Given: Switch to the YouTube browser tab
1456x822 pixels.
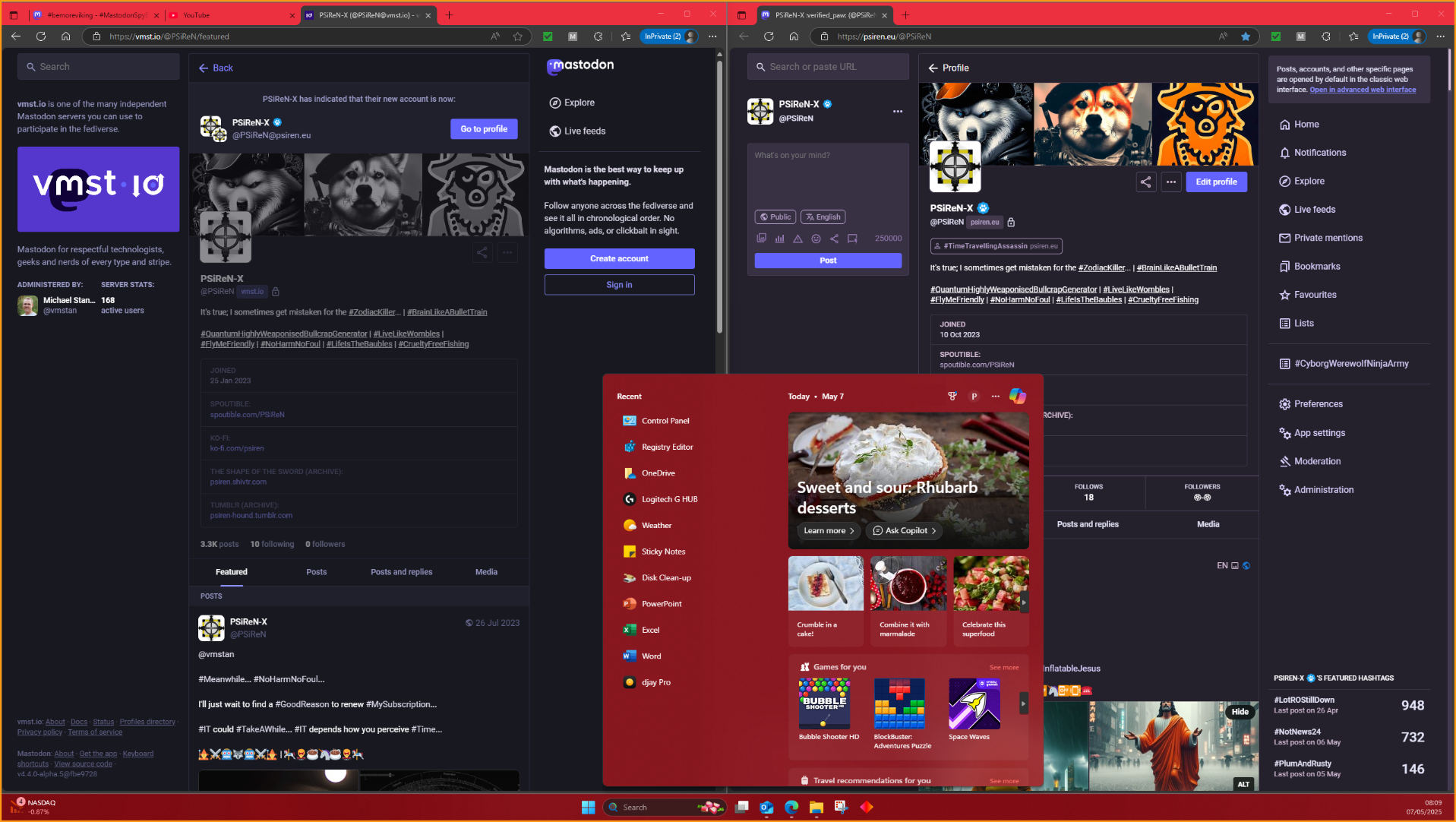Looking at the screenshot, I should pyautogui.click(x=232, y=15).
